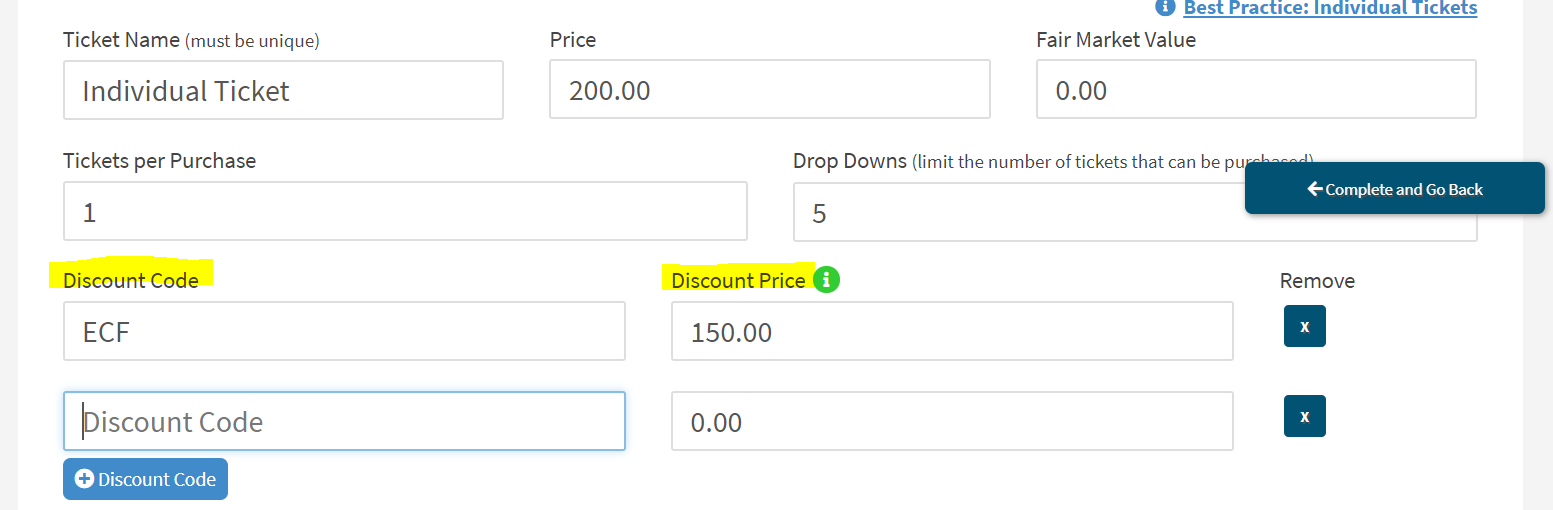The image size is (1553, 510).
Task: Select the Fair Market Value input
Action: click(1255, 90)
